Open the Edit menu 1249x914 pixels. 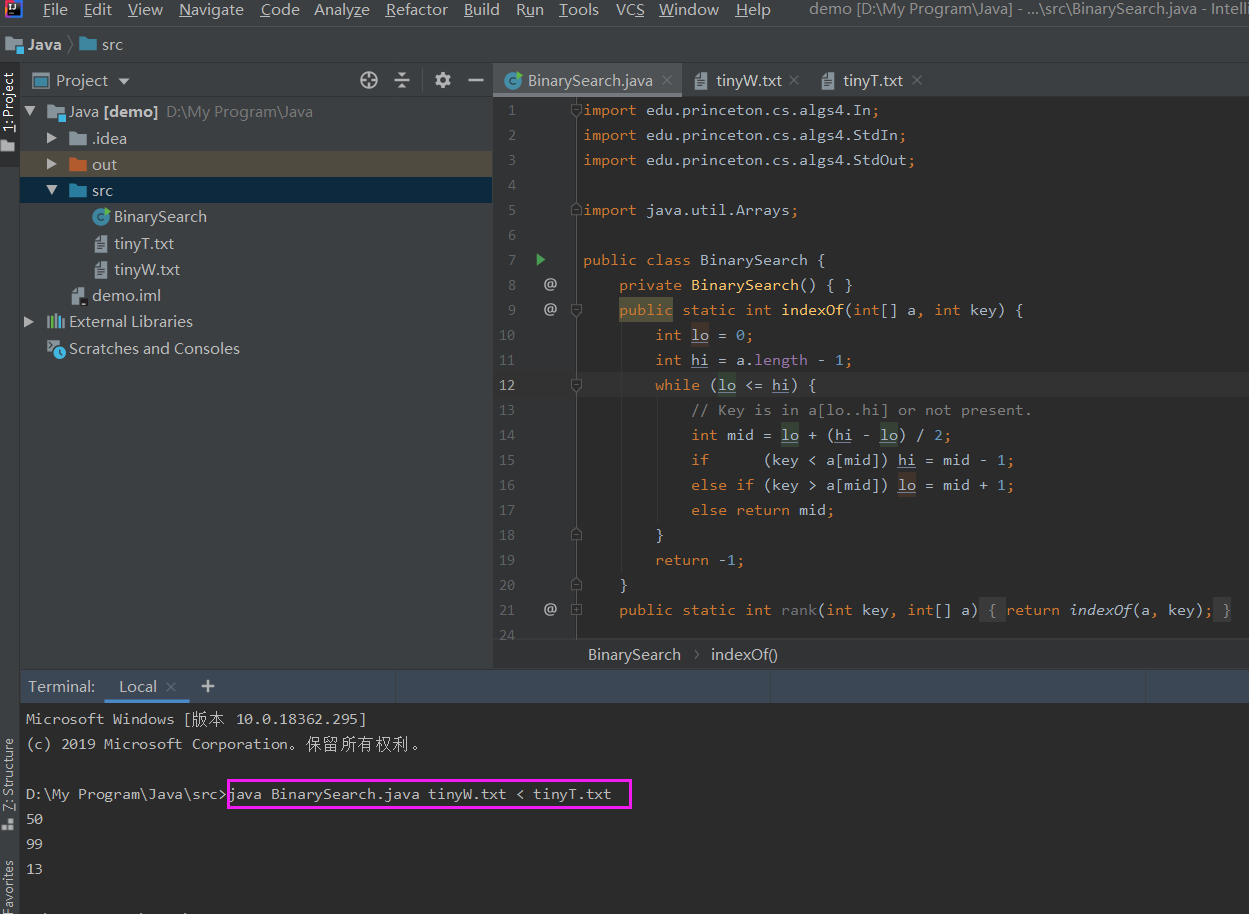[x=98, y=10]
